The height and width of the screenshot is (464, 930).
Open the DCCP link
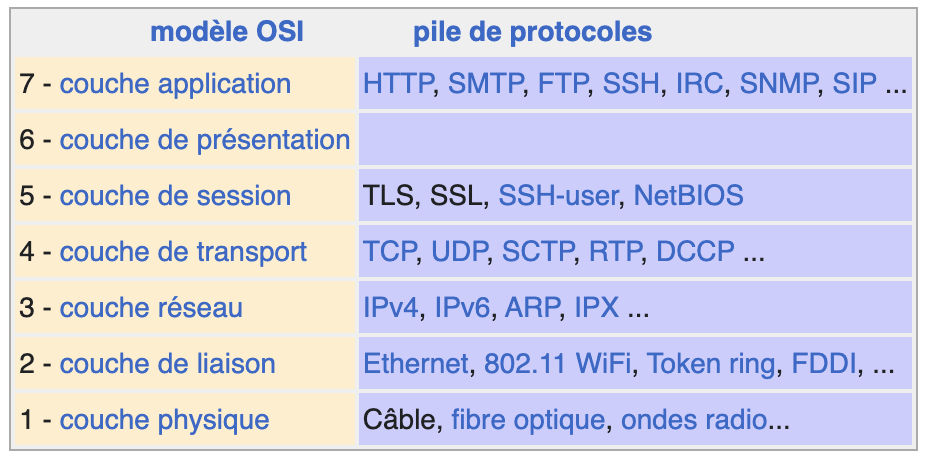pos(695,252)
